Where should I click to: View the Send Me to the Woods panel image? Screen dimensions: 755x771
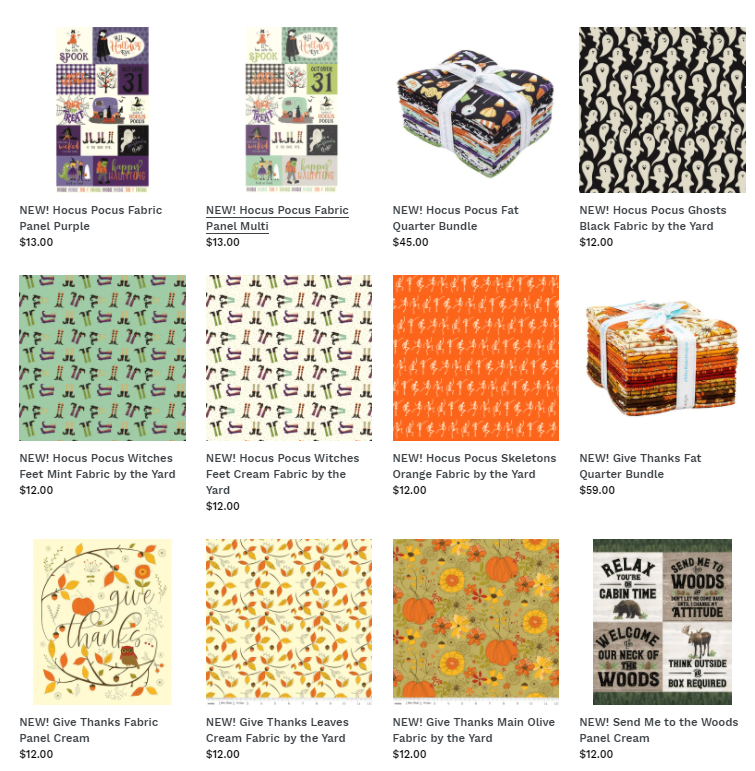click(662, 622)
